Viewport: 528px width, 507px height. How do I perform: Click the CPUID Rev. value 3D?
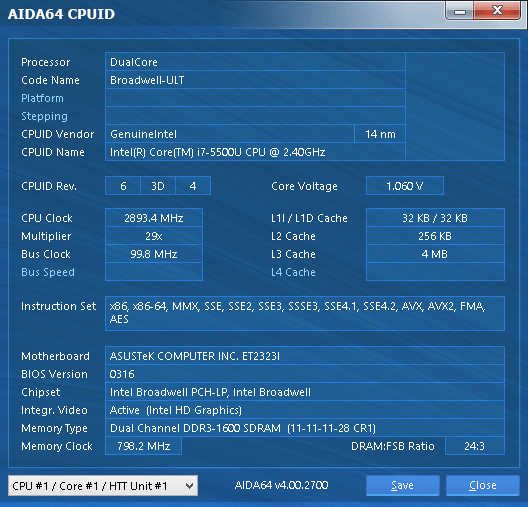[x=158, y=185]
